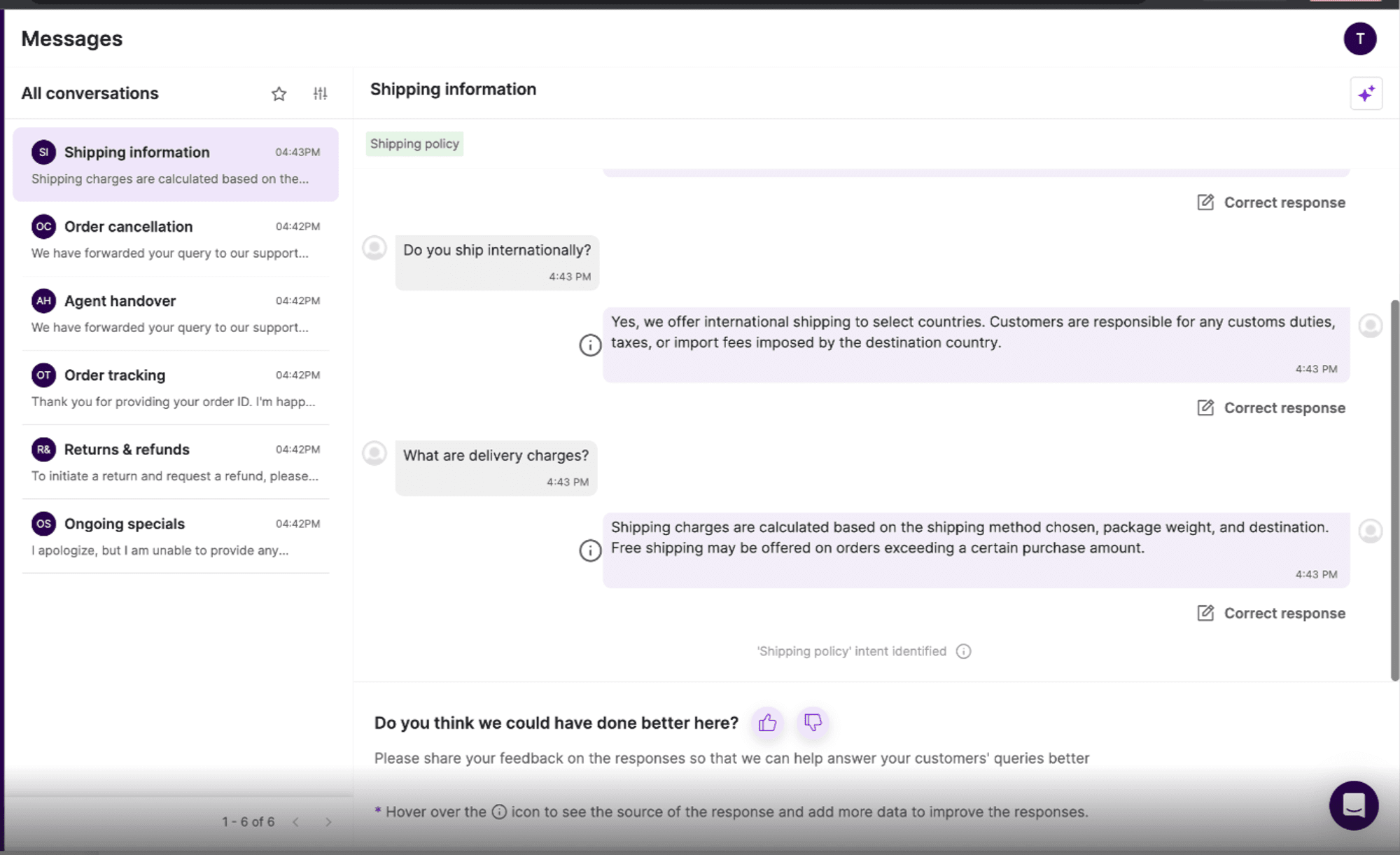Image resolution: width=1400 pixels, height=855 pixels.
Task: Click the R& avatar of Returns & refunds
Action: click(x=43, y=449)
